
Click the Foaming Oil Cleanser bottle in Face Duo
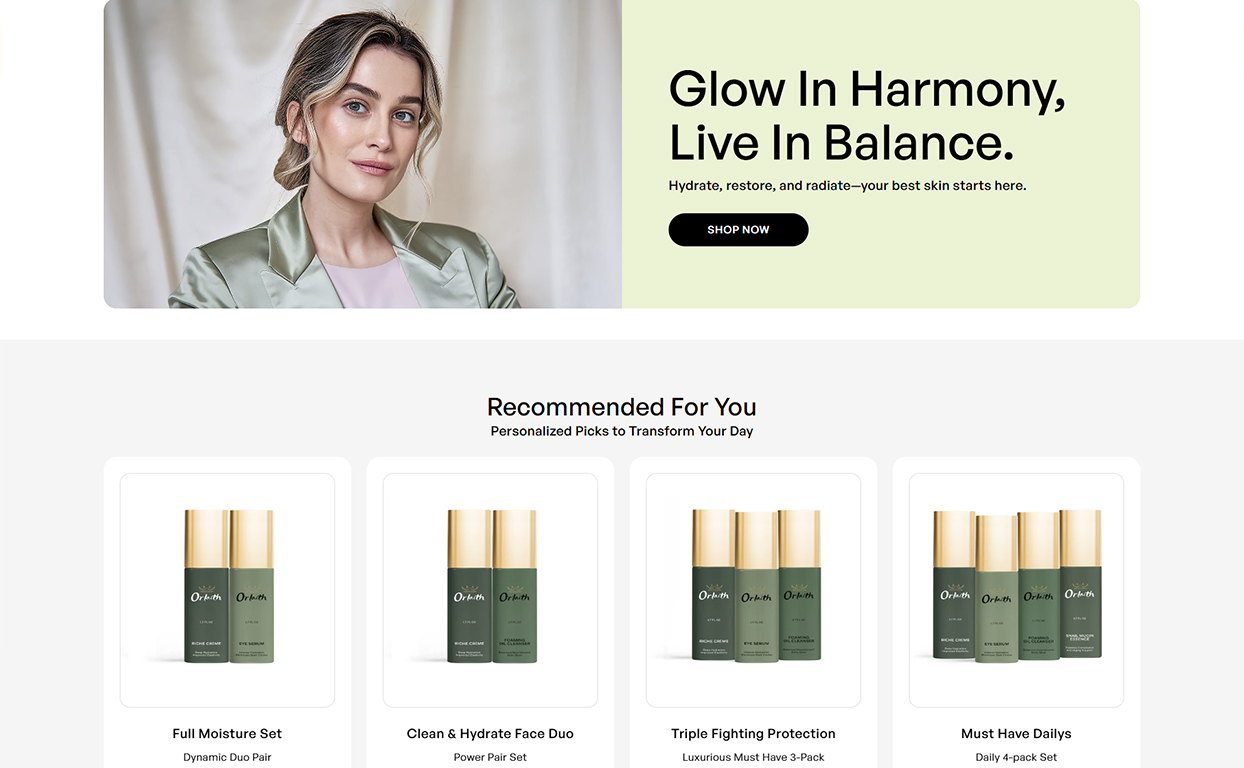(x=514, y=587)
